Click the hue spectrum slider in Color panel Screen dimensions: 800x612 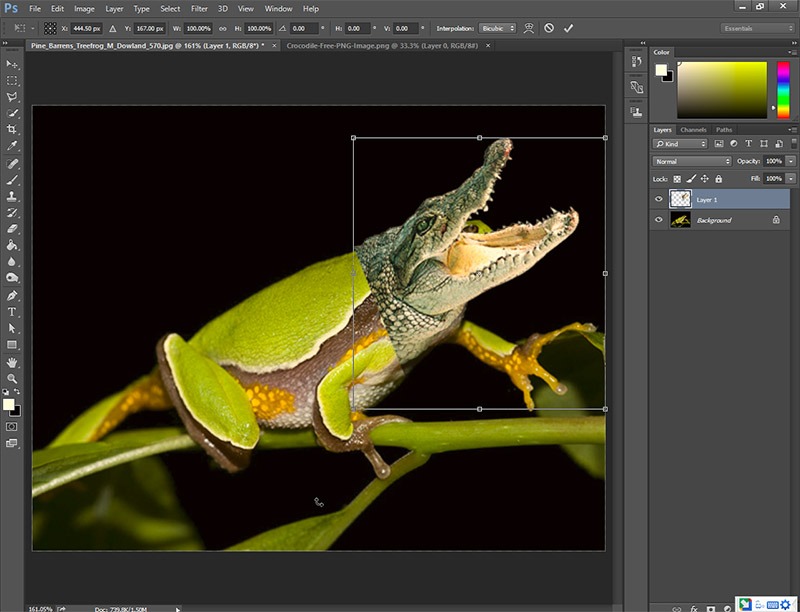point(782,92)
